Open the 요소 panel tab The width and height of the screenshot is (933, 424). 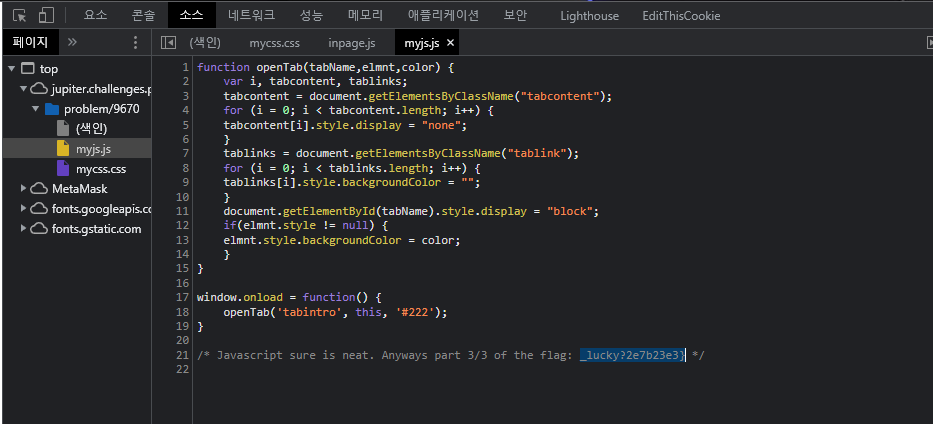point(95,15)
